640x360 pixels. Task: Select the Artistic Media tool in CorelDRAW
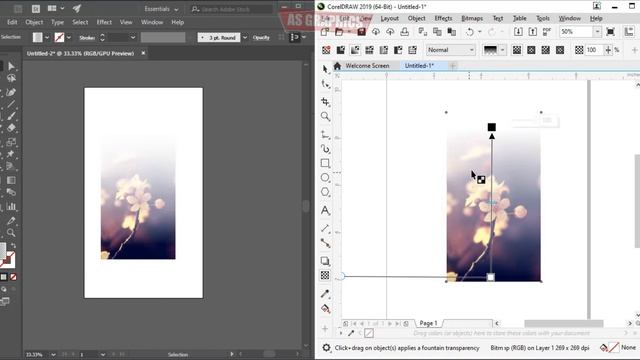pos(325,149)
